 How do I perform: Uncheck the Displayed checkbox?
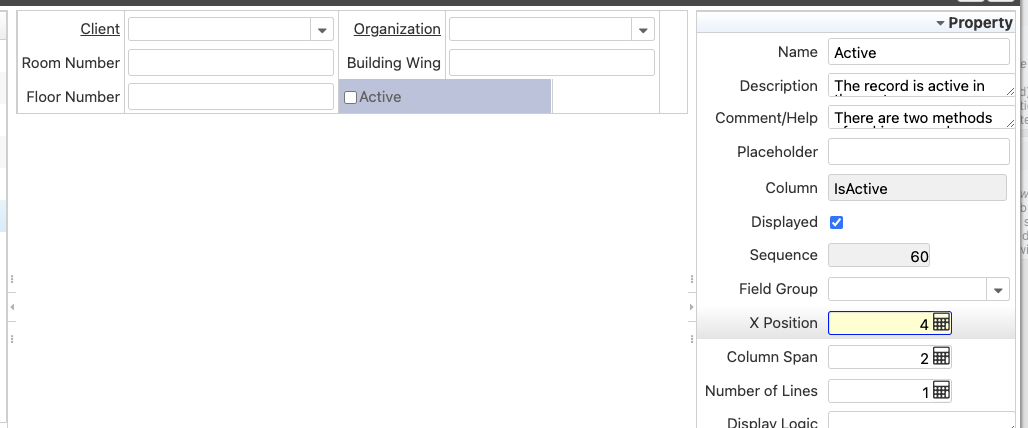pos(837,222)
